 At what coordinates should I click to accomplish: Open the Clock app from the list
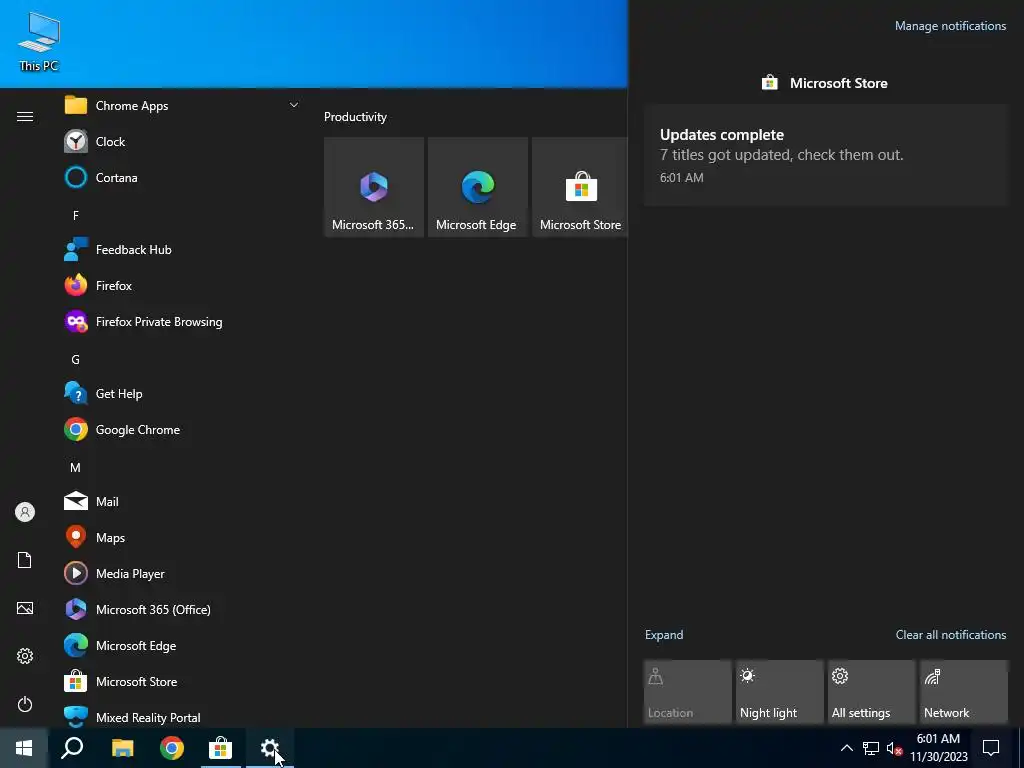pos(182,142)
